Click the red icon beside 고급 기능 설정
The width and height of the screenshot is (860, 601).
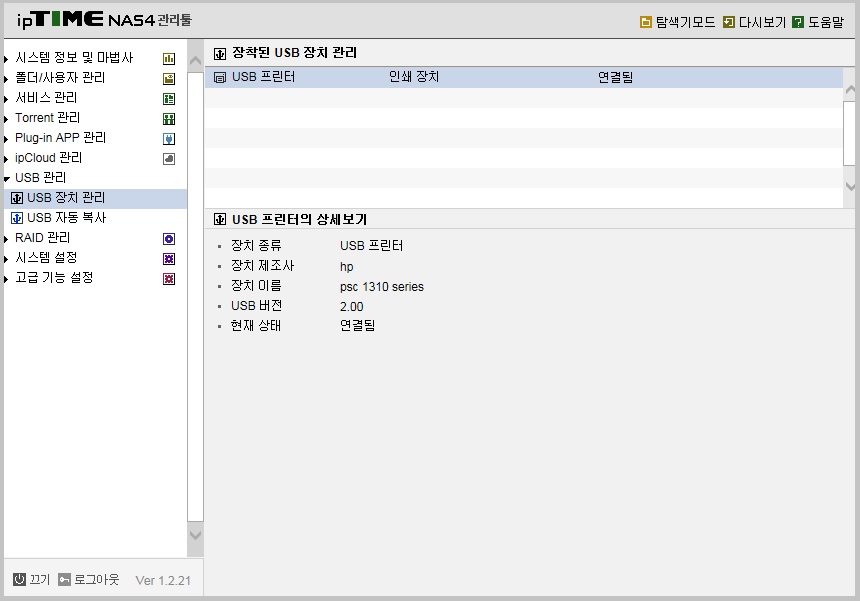(169, 279)
